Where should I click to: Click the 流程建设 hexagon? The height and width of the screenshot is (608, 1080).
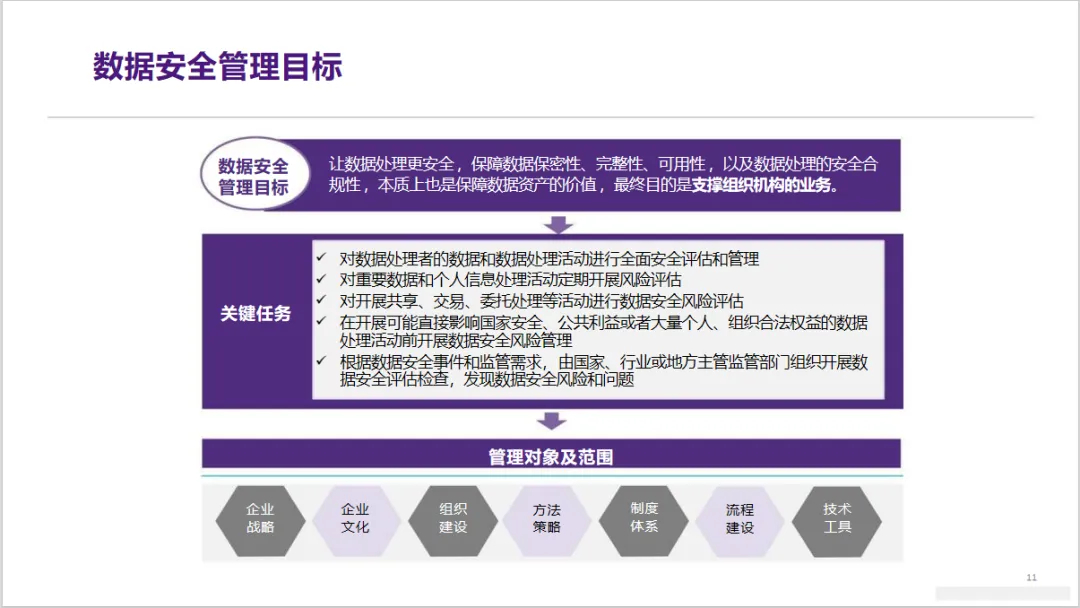[739, 521]
